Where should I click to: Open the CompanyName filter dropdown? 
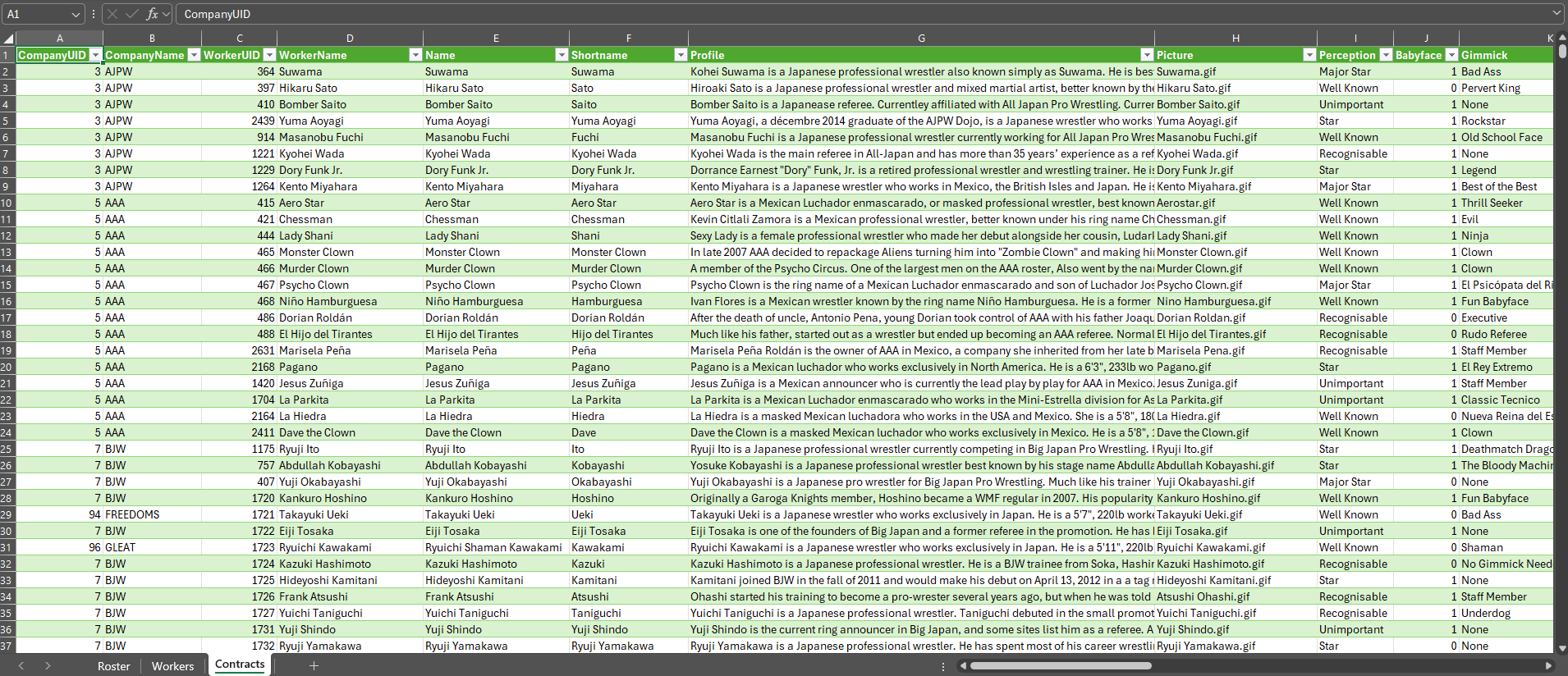click(194, 55)
